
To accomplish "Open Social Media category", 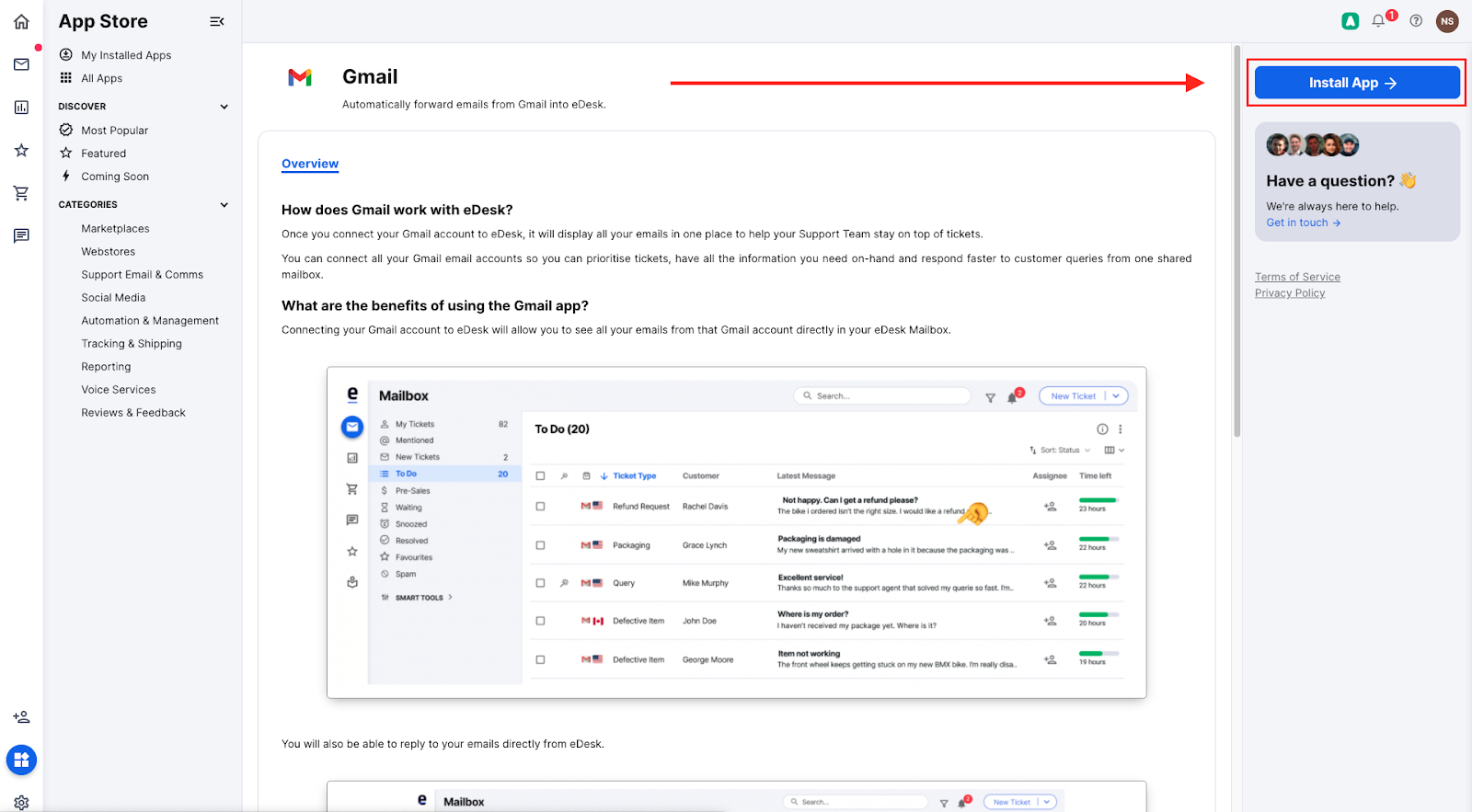I will click(113, 298).
